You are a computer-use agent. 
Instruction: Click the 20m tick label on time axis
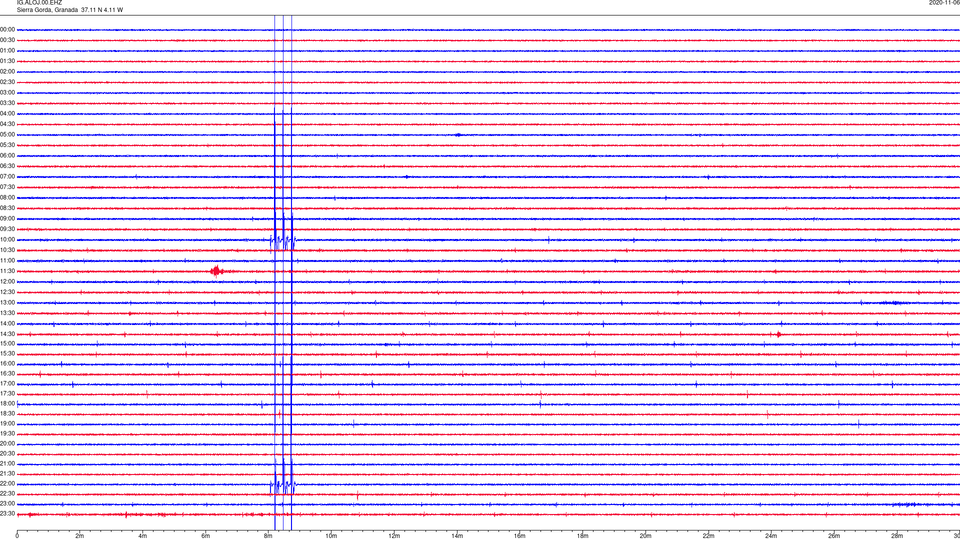(645, 536)
